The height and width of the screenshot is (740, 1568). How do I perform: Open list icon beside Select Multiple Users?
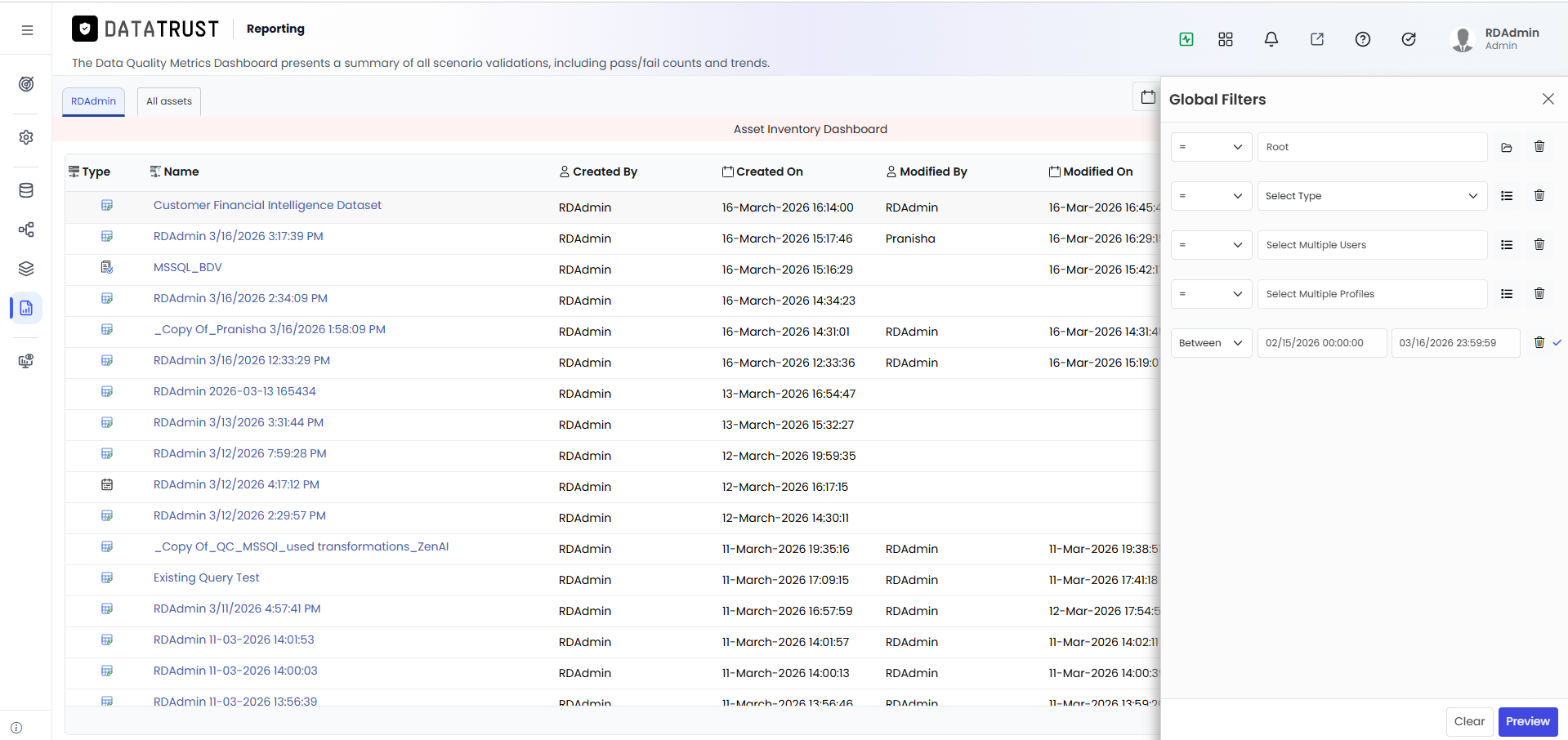pos(1506,245)
